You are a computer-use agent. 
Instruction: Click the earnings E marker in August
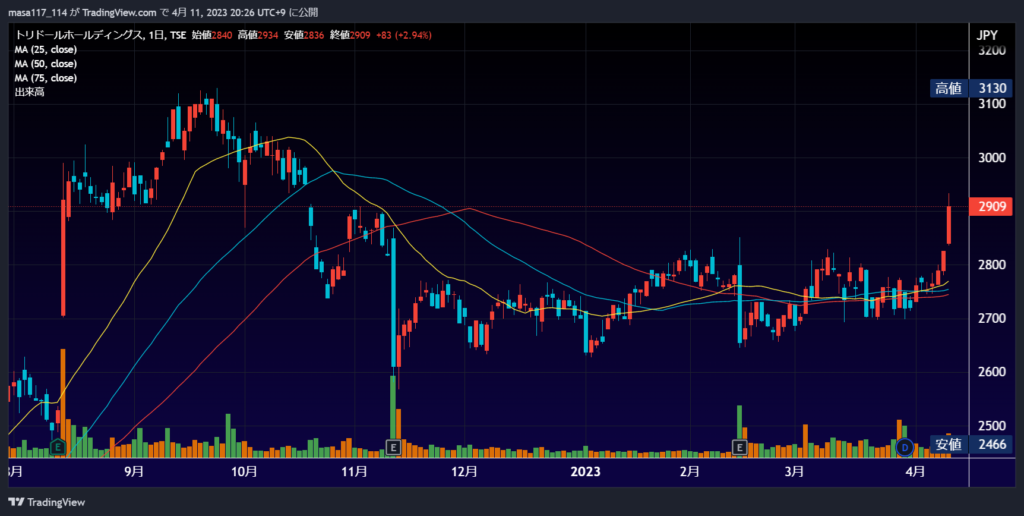pos(58,447)
